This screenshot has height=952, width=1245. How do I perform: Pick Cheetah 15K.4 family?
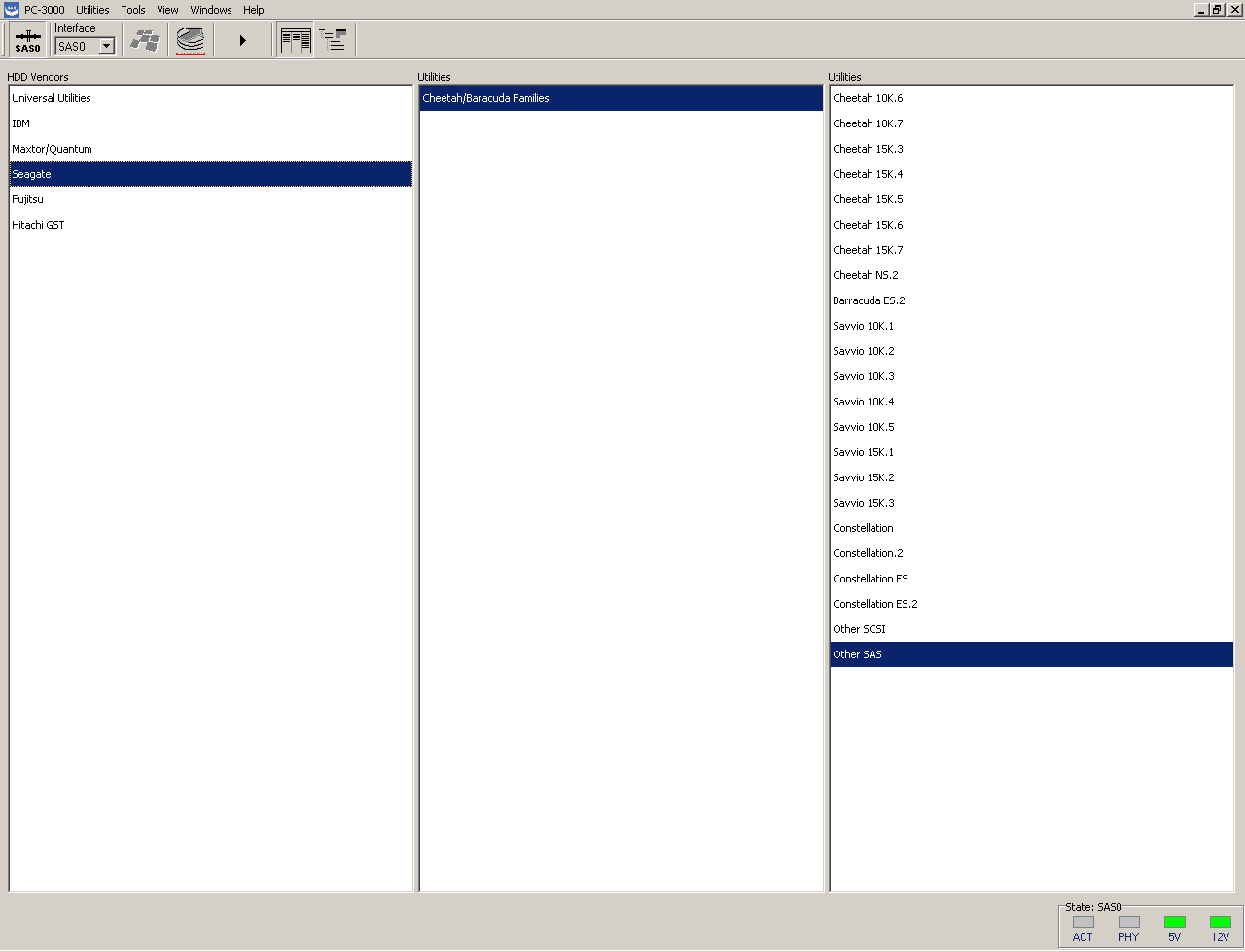pos(1032,174)
